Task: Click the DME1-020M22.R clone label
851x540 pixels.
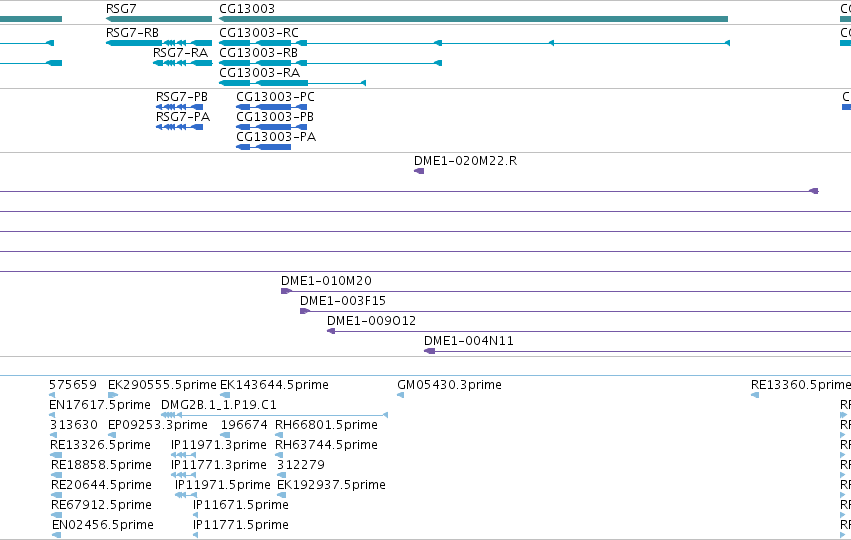Action: tap(466, 161)
